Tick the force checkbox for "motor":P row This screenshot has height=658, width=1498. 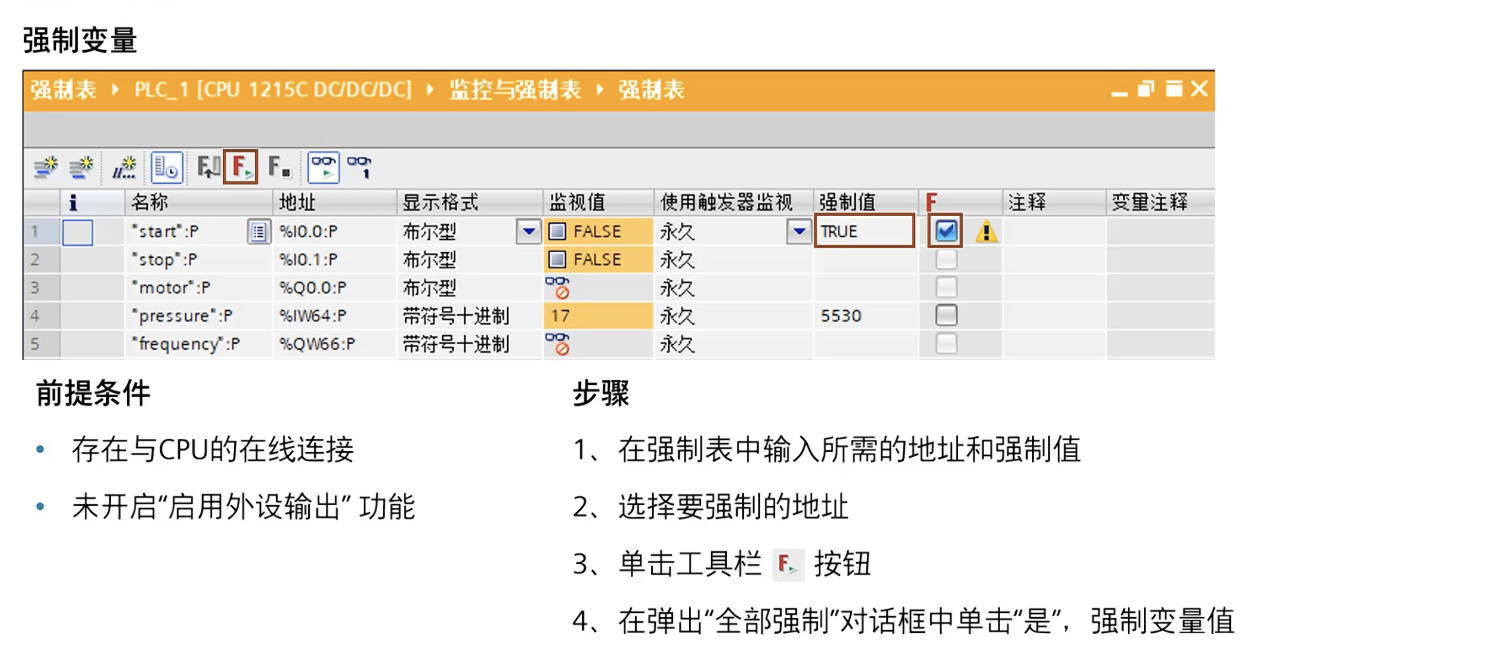(946, 288)
